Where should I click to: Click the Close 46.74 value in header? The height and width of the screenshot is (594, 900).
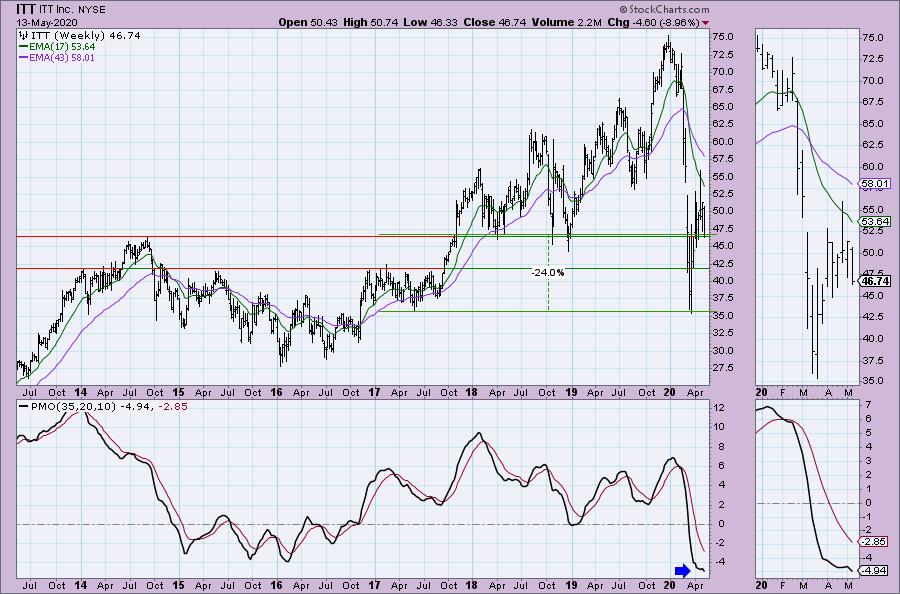(x=495, y=22)
